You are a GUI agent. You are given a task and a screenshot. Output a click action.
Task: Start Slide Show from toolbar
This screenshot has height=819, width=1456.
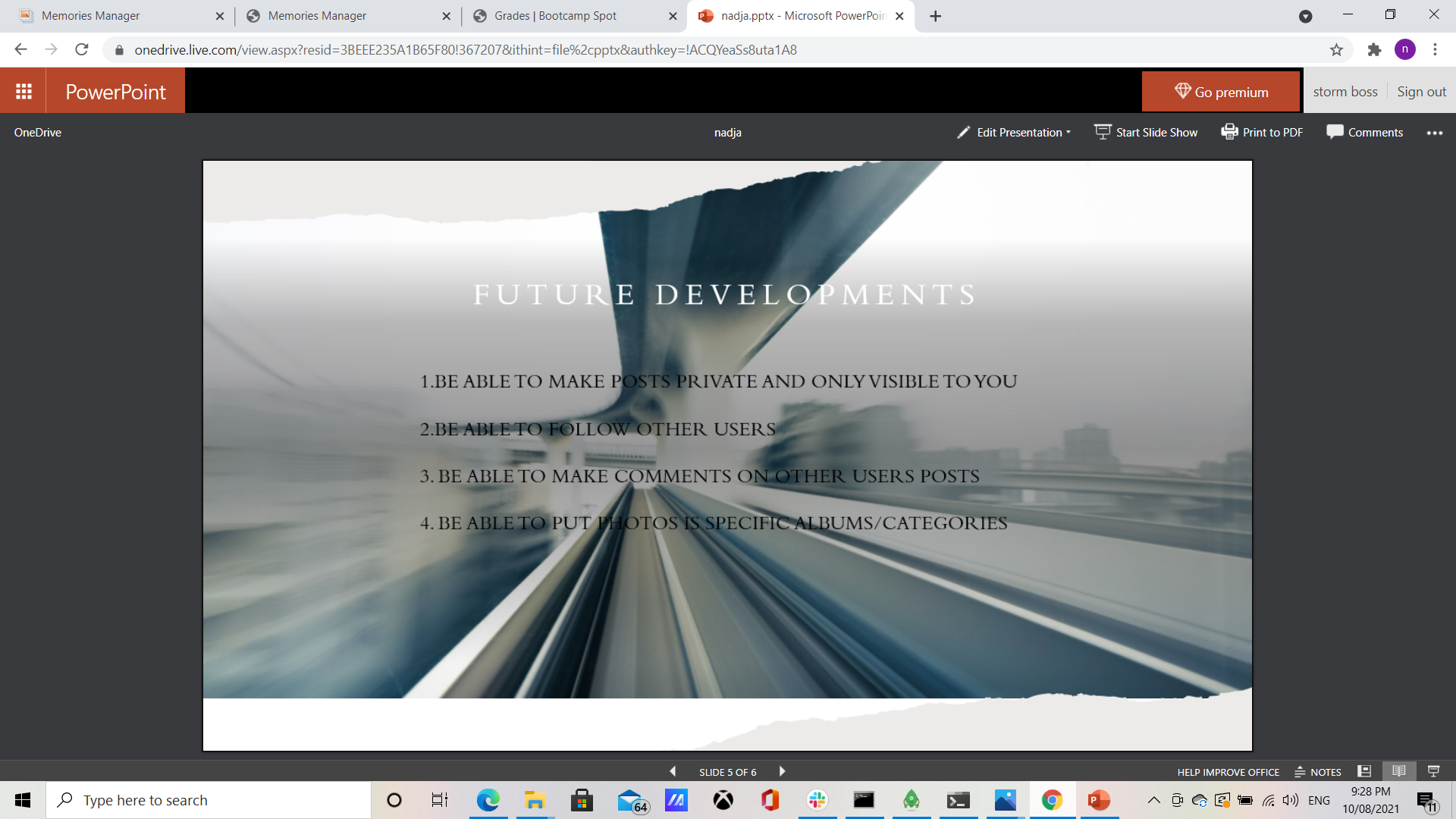click(1146, 133)
